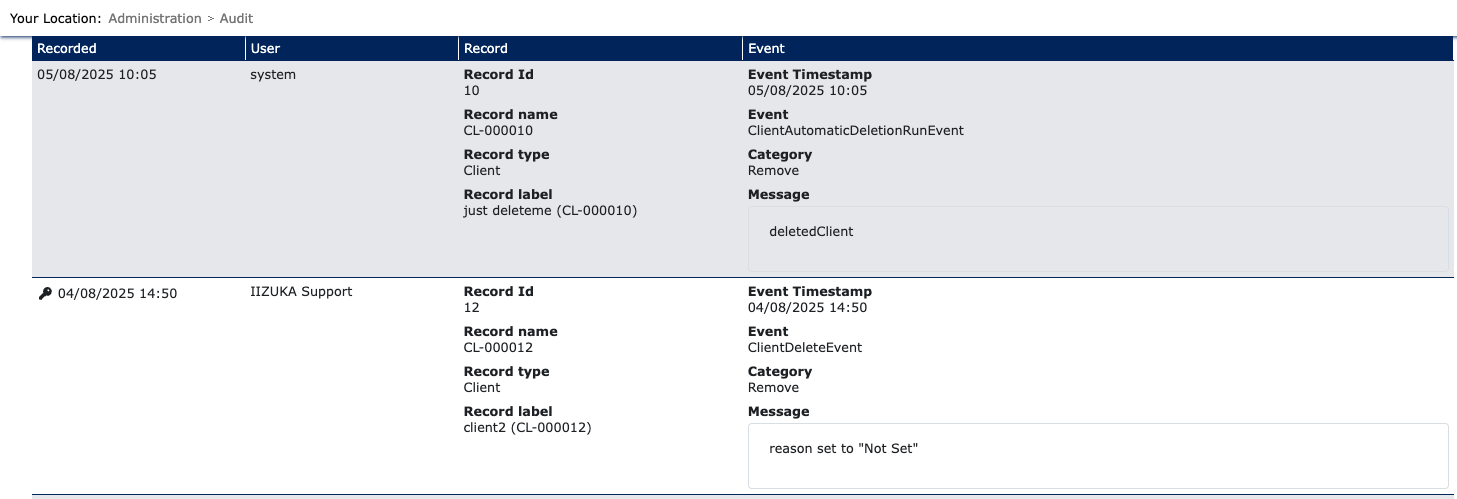The width and height of the screenshot is (1457, 499).
Task: Select the ClientAutomaticDeletionRunEvent text
Action: (856, 131)
